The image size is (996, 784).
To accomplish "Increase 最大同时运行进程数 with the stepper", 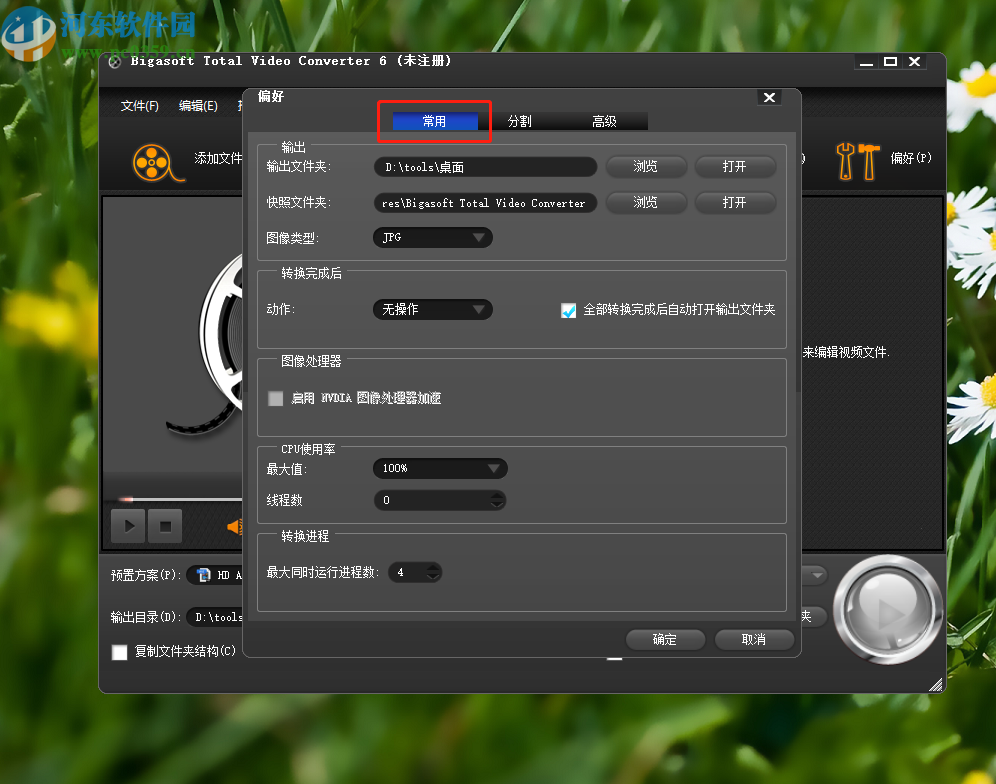I will click(x=432, y=568).
